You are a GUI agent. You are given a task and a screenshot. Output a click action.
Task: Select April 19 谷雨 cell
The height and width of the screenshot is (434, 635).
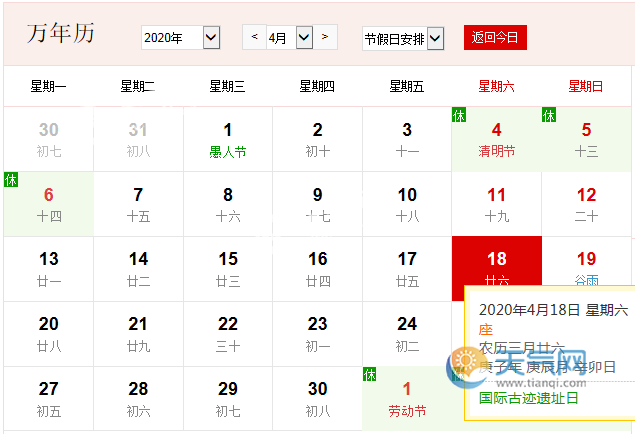[586, 261]
